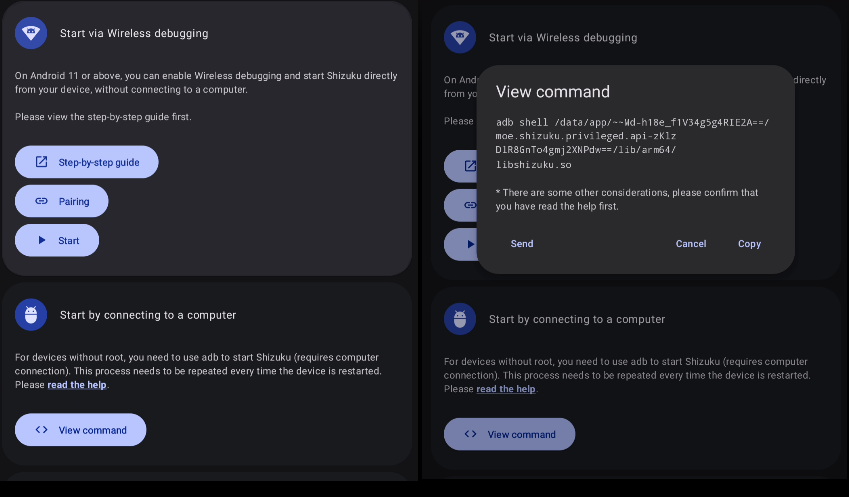The image size is (849, 497).
Task: Tap the Start button in left screenshot
Action: 57,240
